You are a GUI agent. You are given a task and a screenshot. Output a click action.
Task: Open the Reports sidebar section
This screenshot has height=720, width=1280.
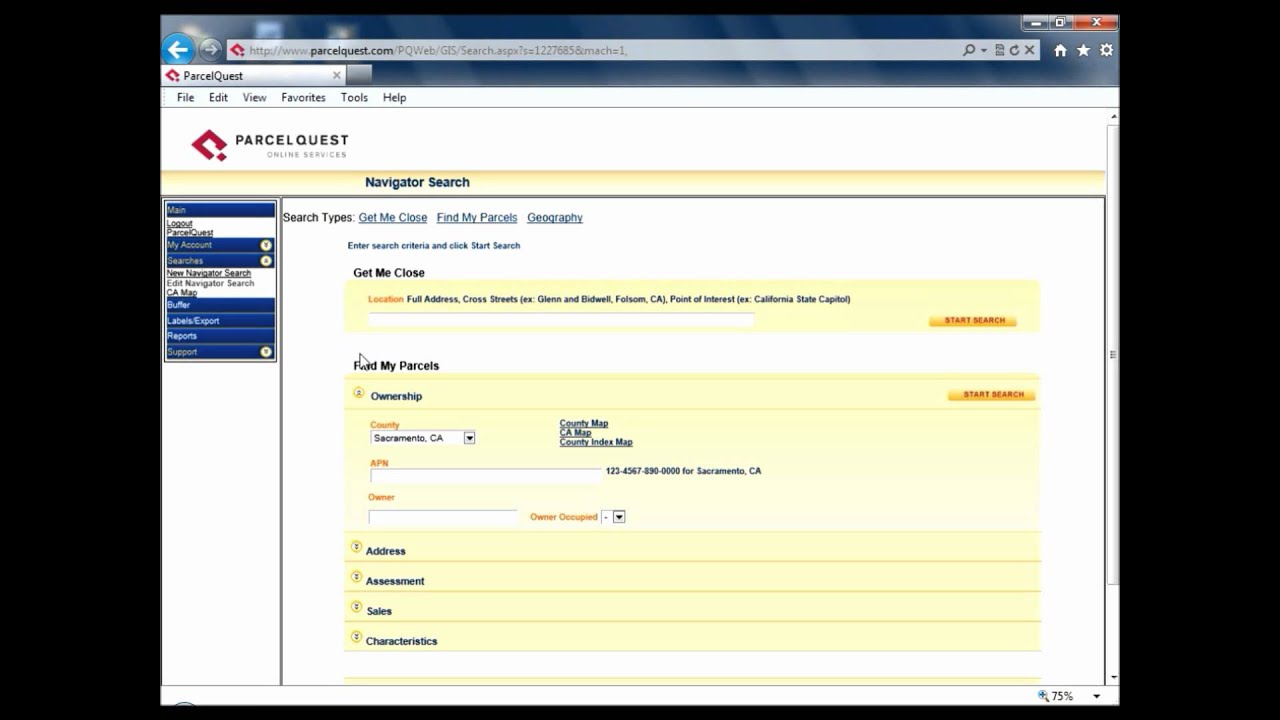pos(220,336)
